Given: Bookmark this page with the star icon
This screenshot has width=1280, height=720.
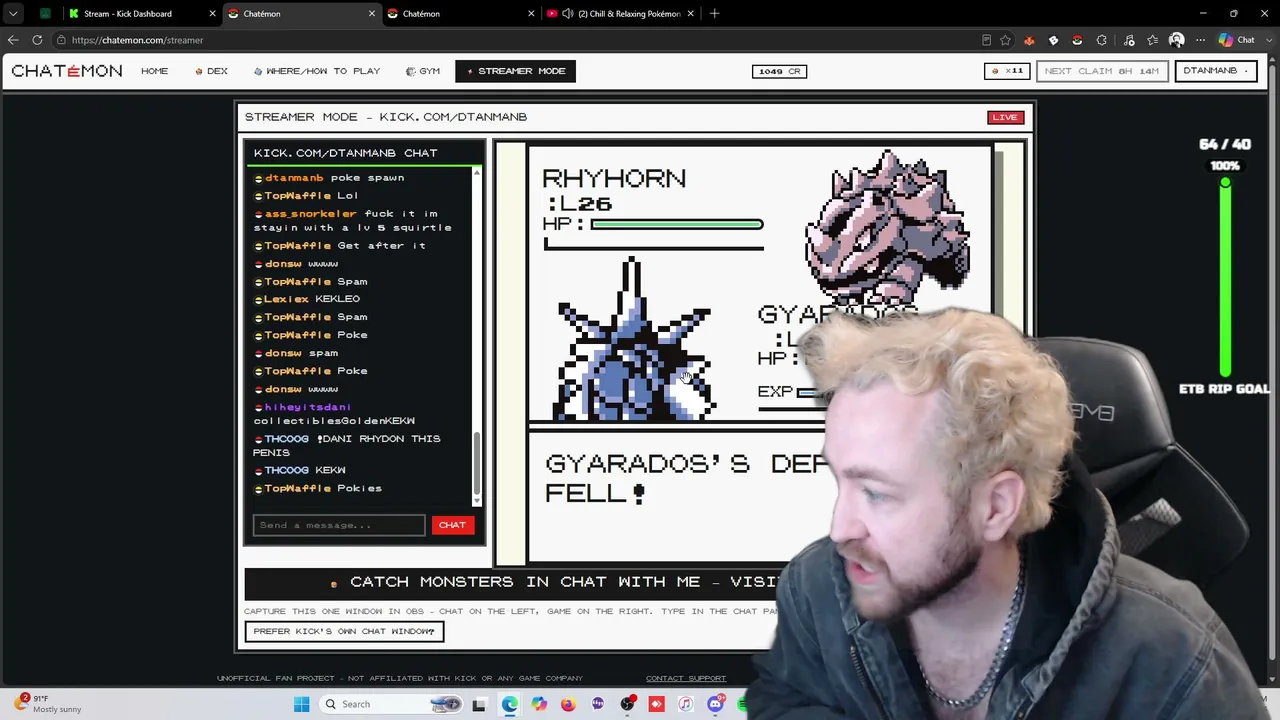Looking at the screenshot, I should [x=1005, y=40].
